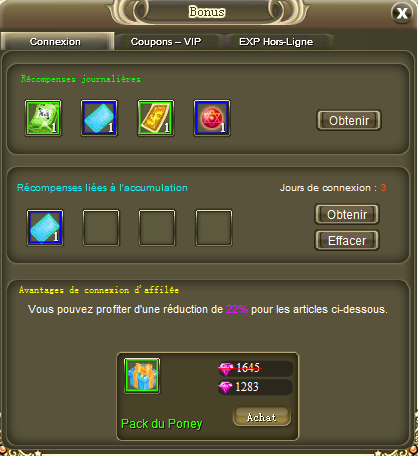Click the blue ticket daily reward icon
The width and height of the screenshot is (418, 456).
(99, 118)
